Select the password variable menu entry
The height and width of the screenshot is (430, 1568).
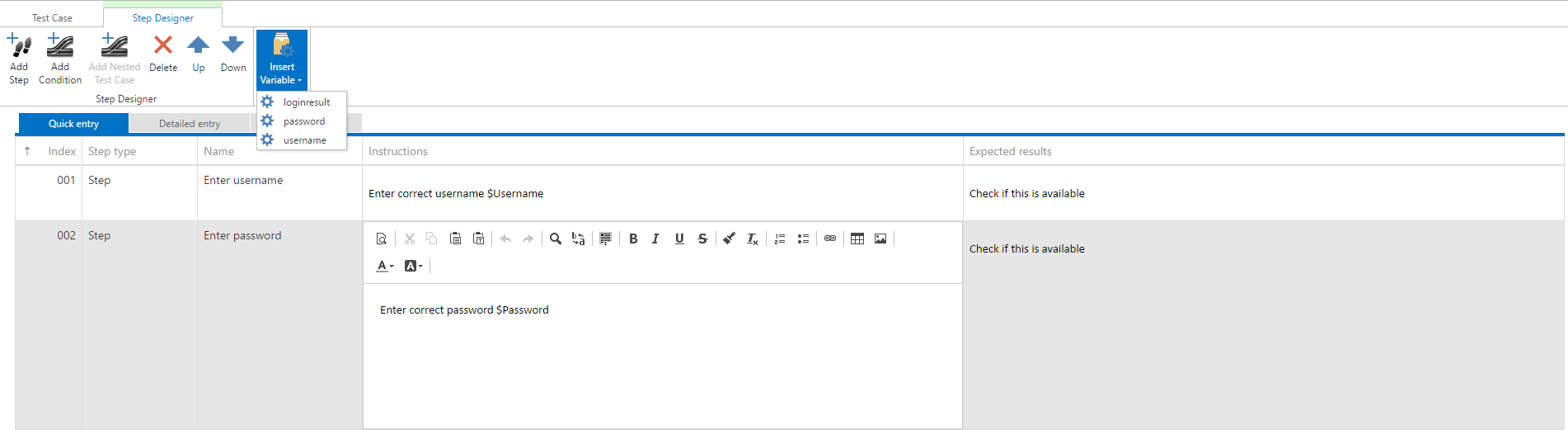(304, 121)
